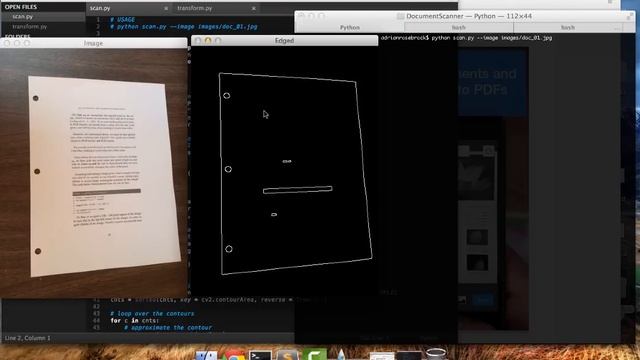Click the 'for c in cnts:' code line
The width and height of the screenshot is (640, 360).
pyautogui.click(x=134, y=320)
